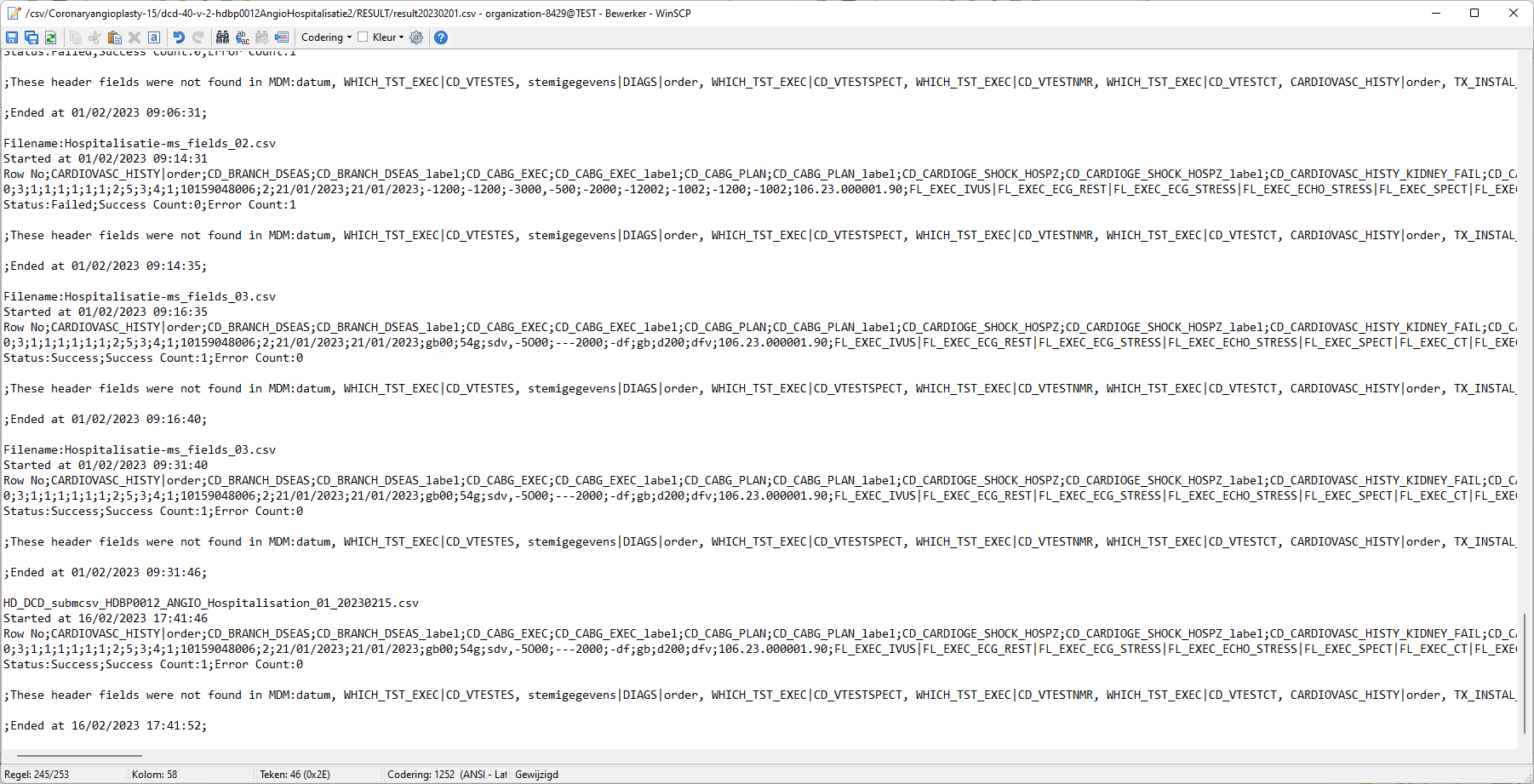Open the Help question mark icon
Image resolution: width=1534 pixels, height=784 pixels.
440,37
